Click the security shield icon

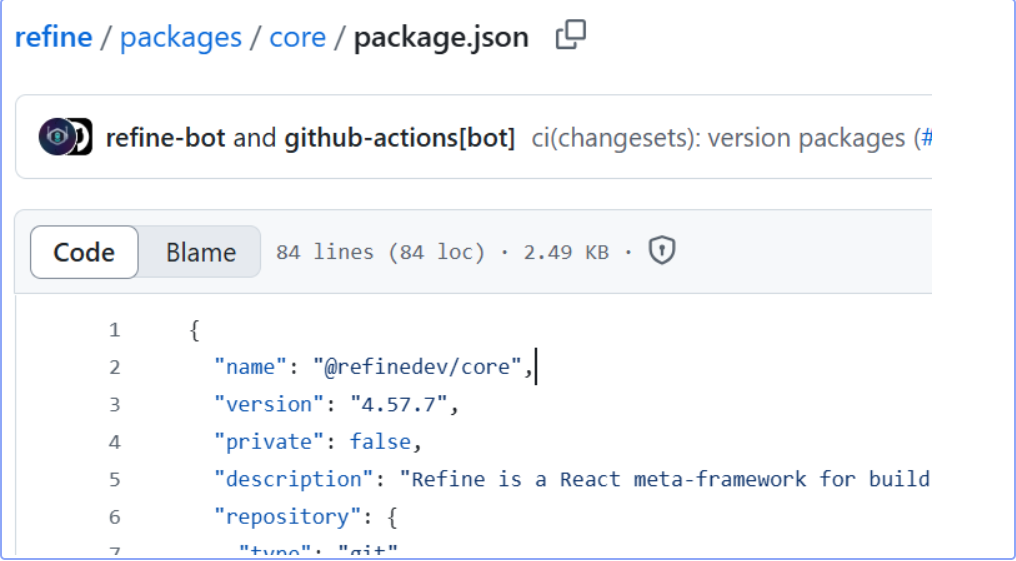[x=662, y=251]
